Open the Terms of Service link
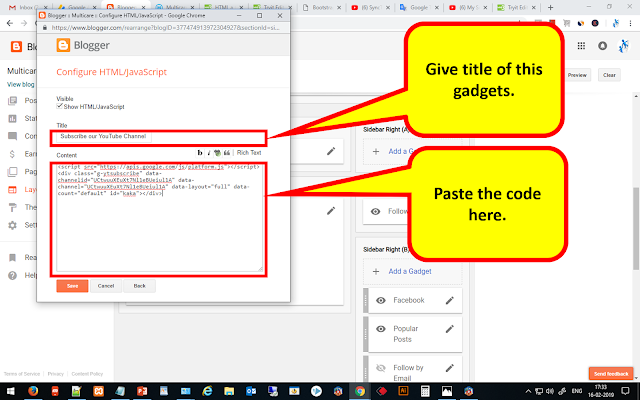640x400 pixels. pos(22,374)
